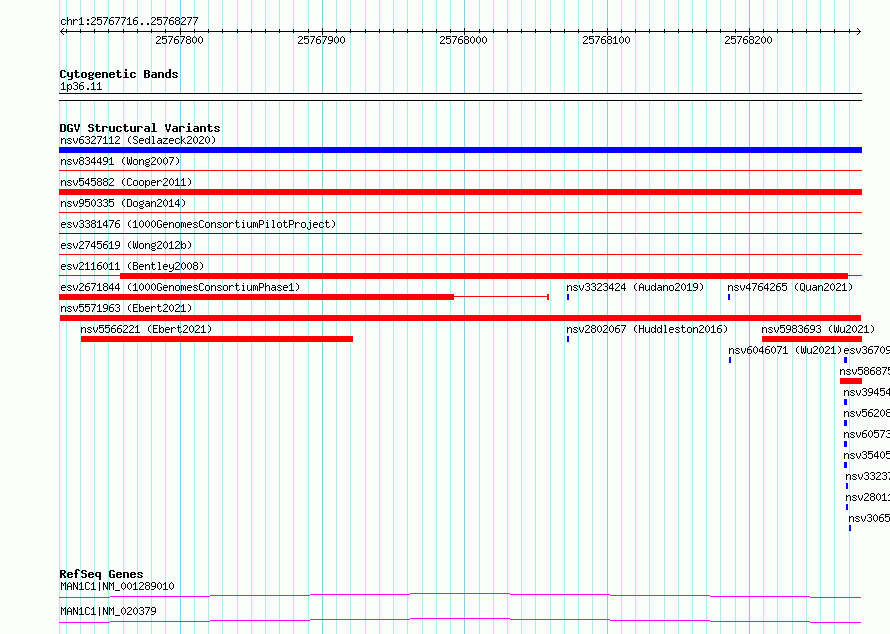Click the thin red line under nsv834491

point(460,170)
